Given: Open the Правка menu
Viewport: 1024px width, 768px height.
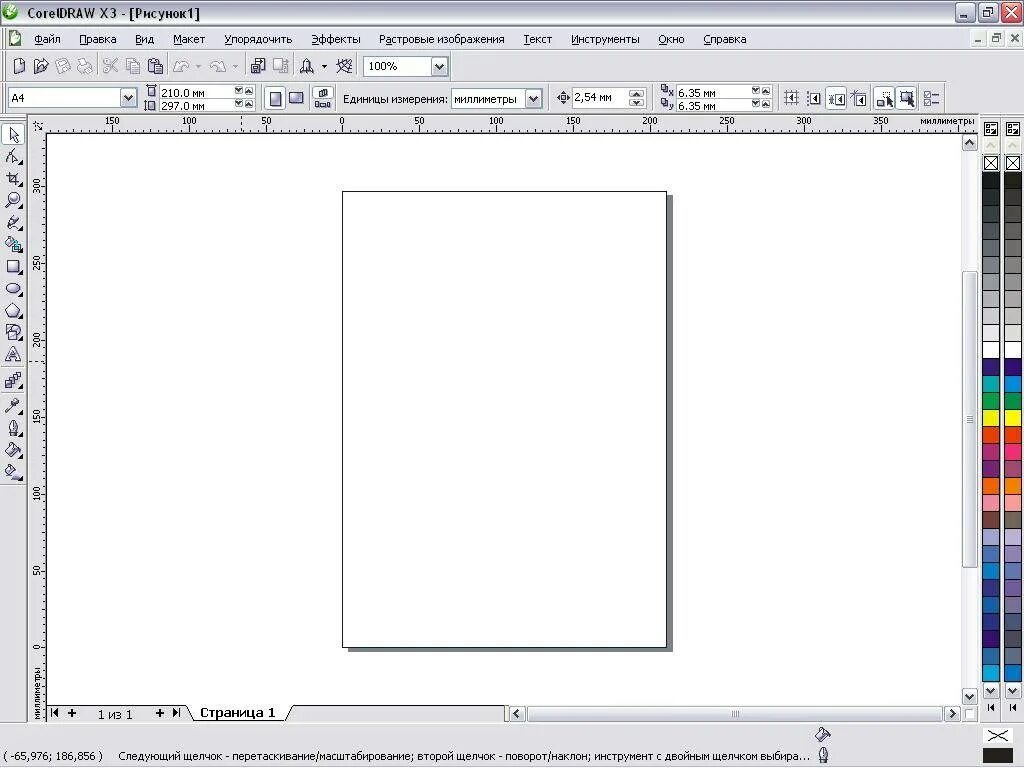Looking at the screenshot, I should [97, 39].
